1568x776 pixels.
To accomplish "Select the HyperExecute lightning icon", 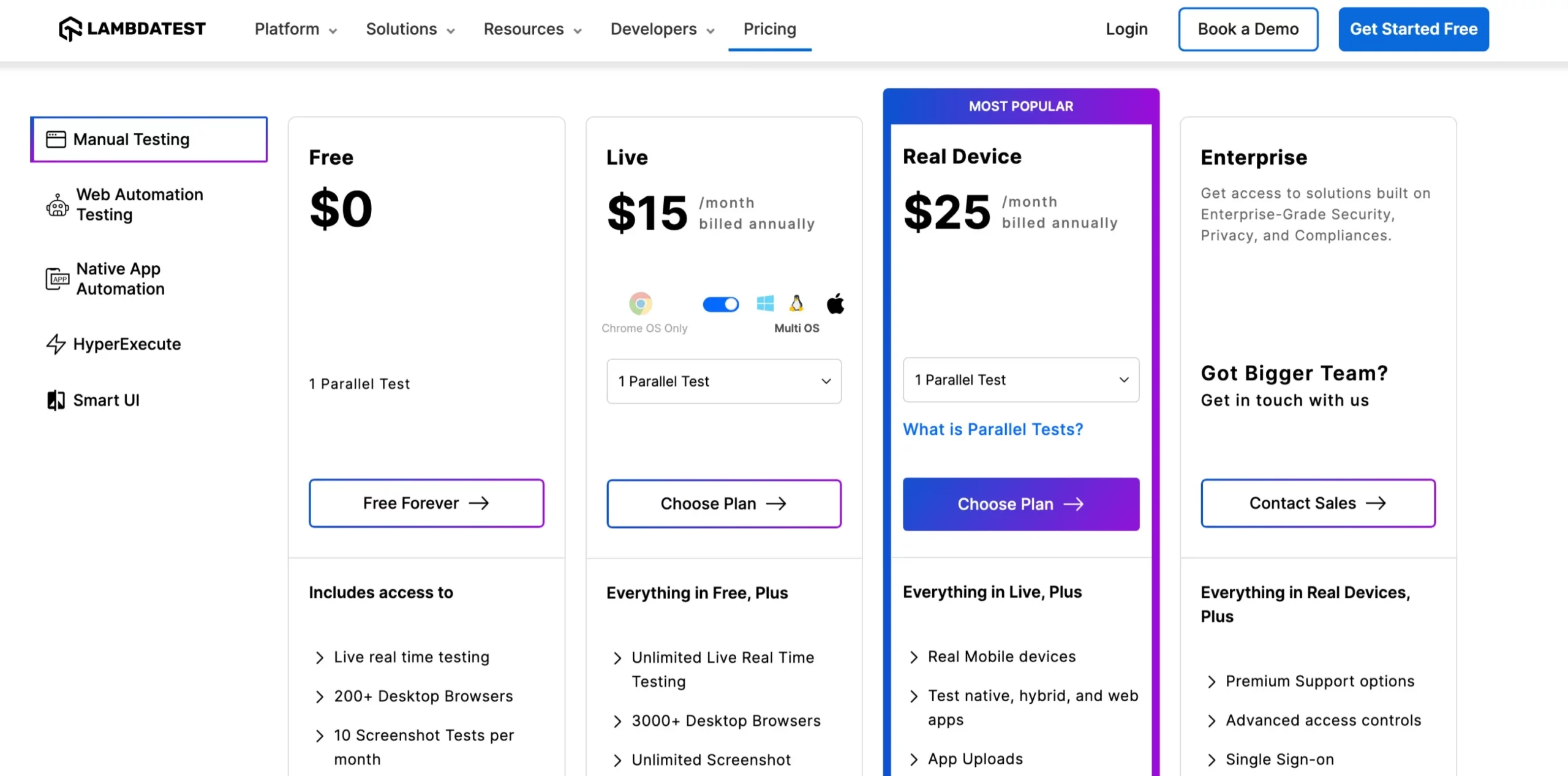I will (56, 344).
